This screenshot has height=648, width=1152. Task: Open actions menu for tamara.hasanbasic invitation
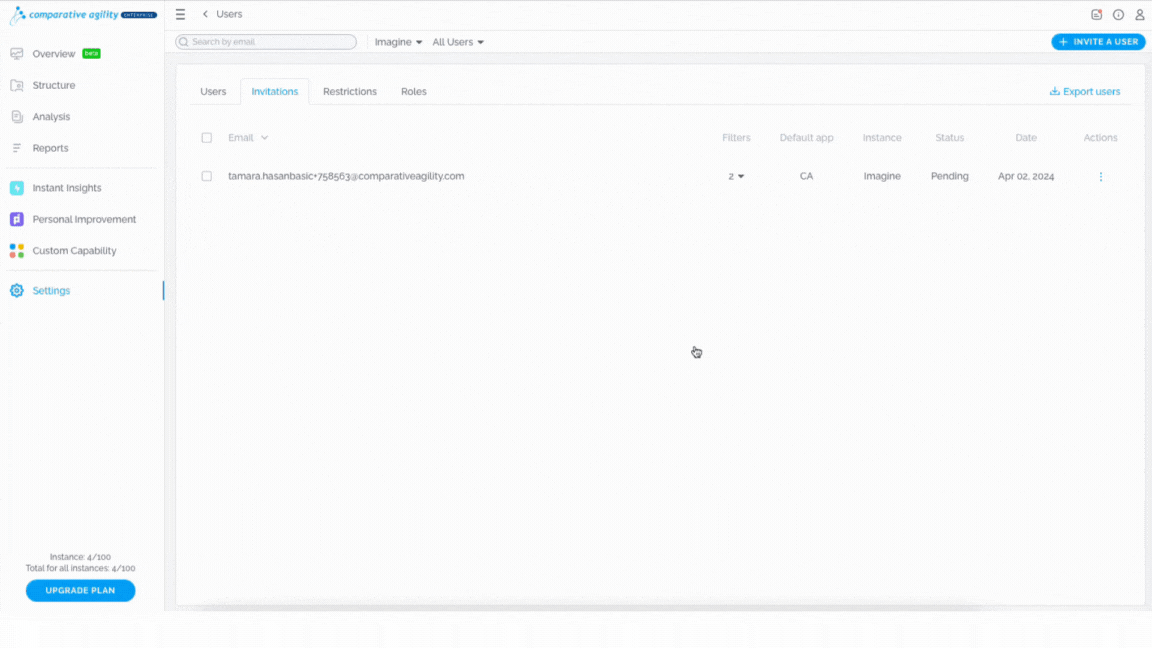1101,176
